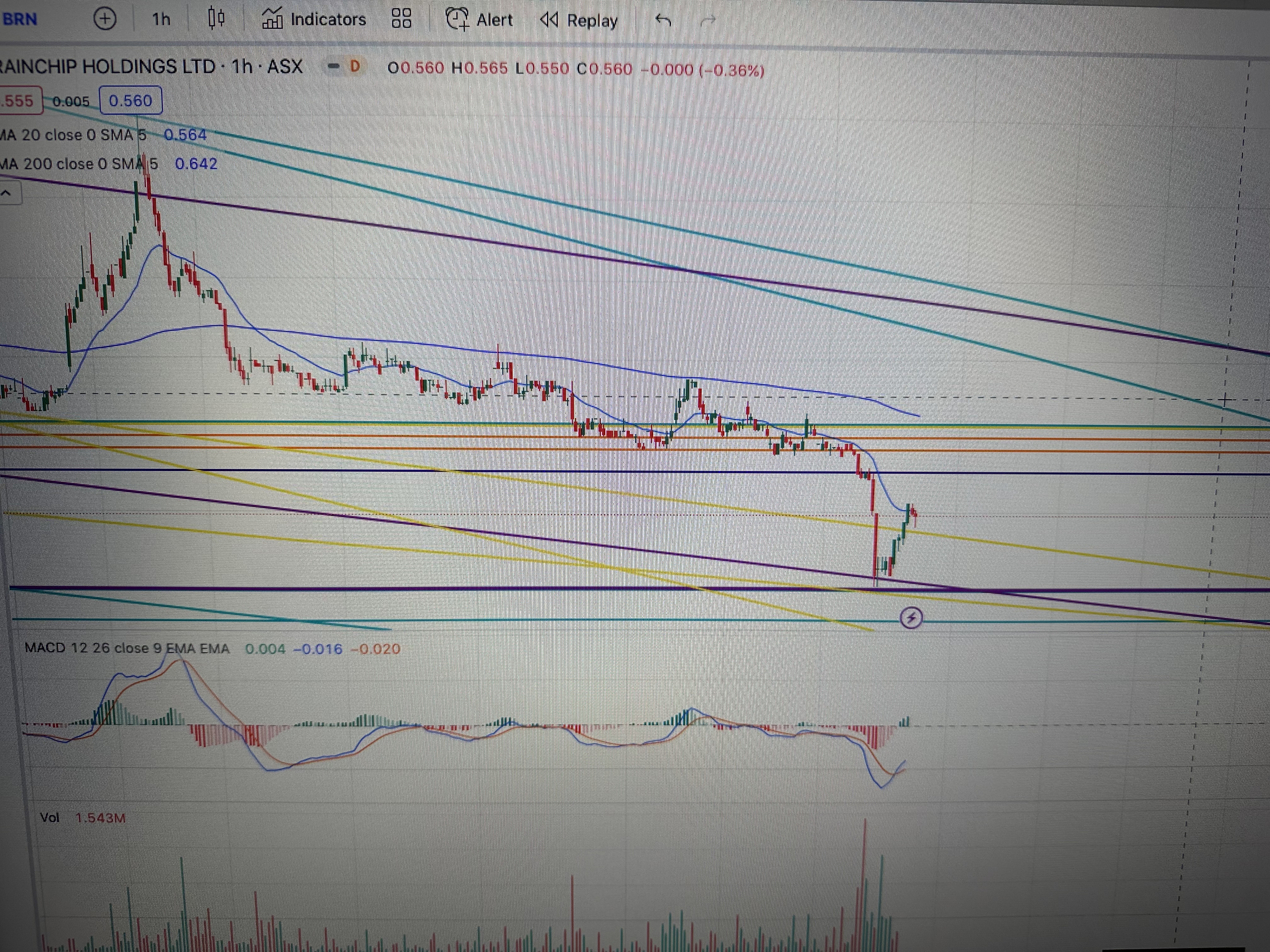1270x952 pixels.
Task: Undo the last chart action
Action: [x=663, y=21]
